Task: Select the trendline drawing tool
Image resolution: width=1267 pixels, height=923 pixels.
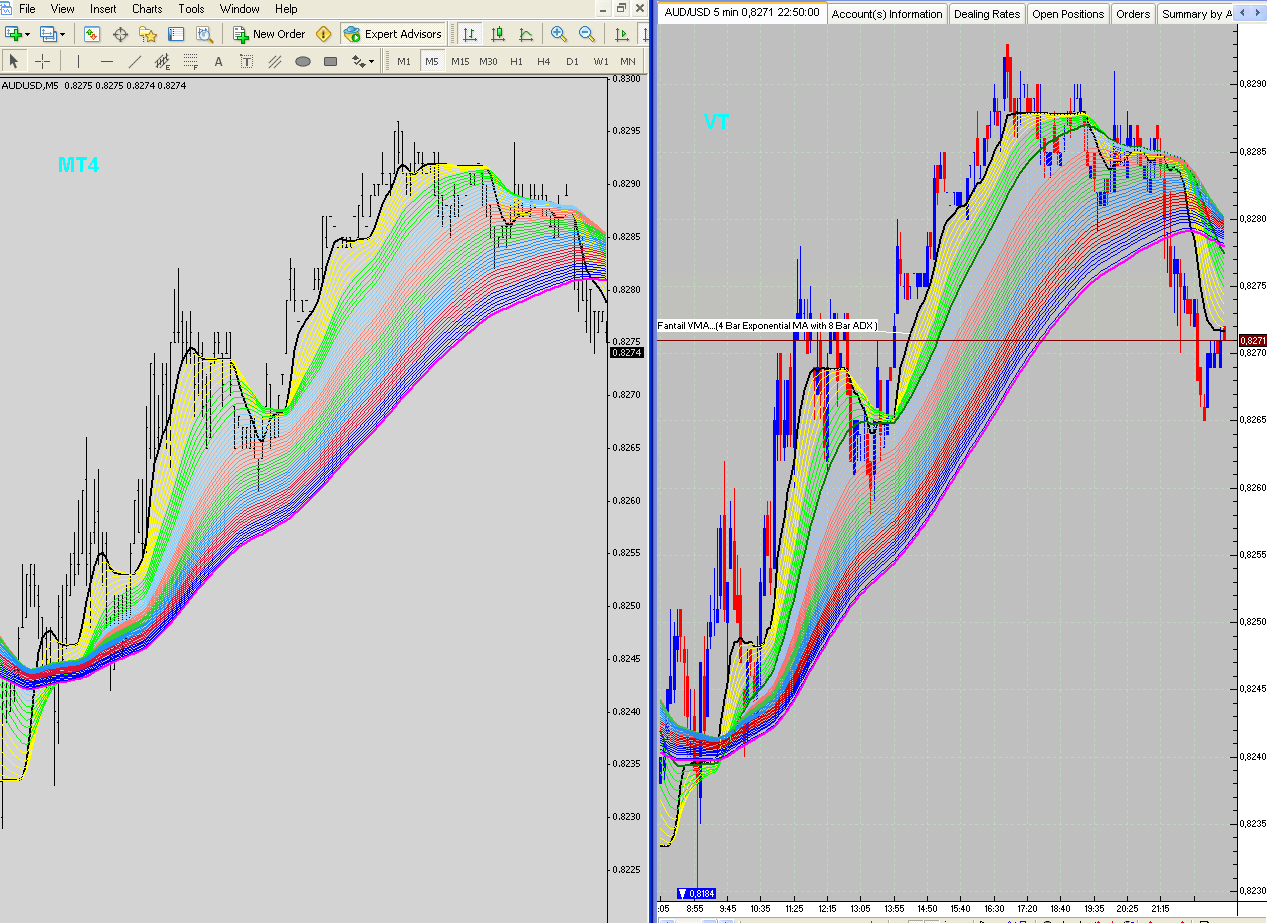Action: tap(135, 61)
